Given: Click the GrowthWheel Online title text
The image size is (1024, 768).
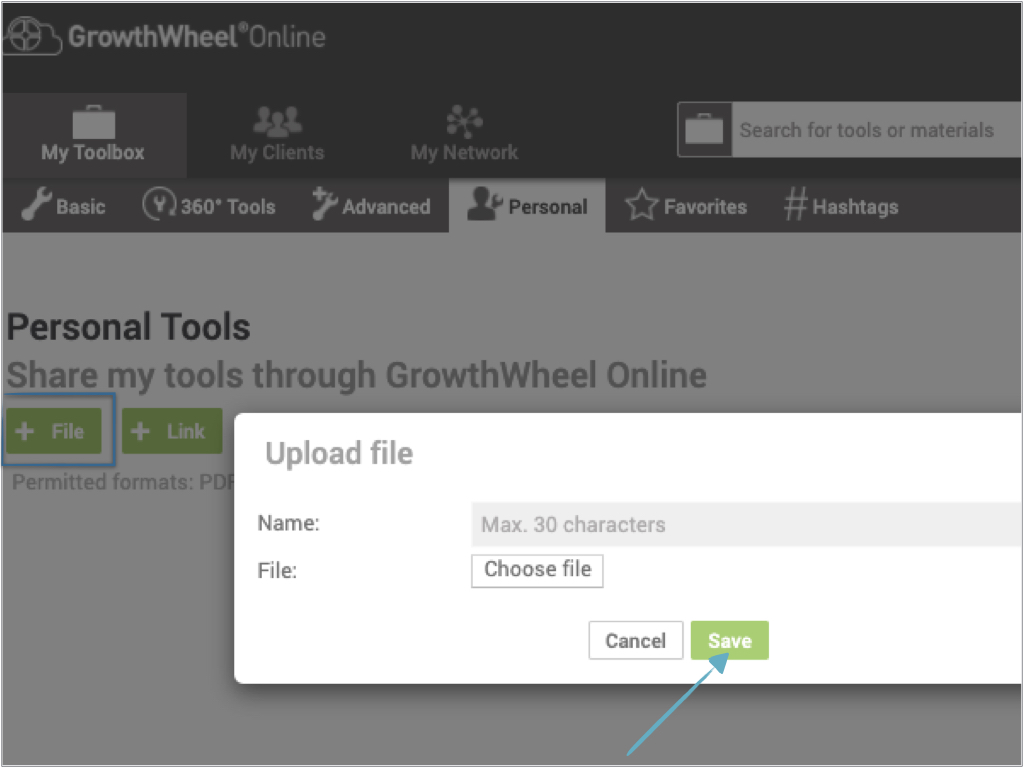Looking at the screenshot, I should pyautogui.click(x=197, y=37).
